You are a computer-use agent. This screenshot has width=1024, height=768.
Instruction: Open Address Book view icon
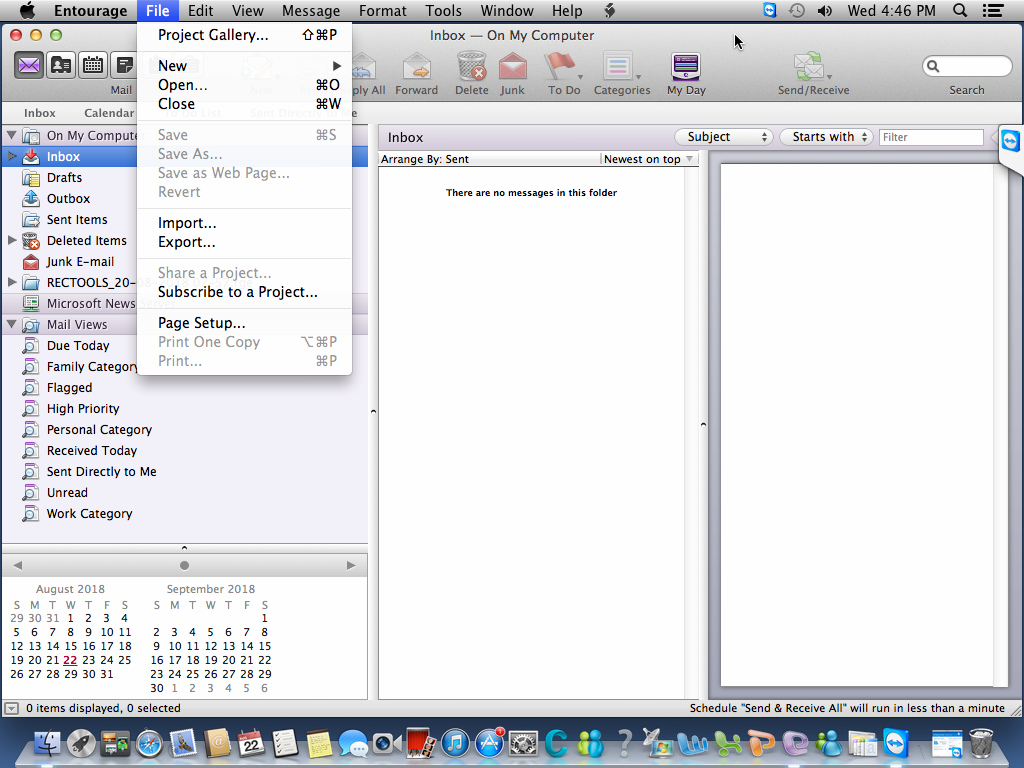[x=61, y=65]
